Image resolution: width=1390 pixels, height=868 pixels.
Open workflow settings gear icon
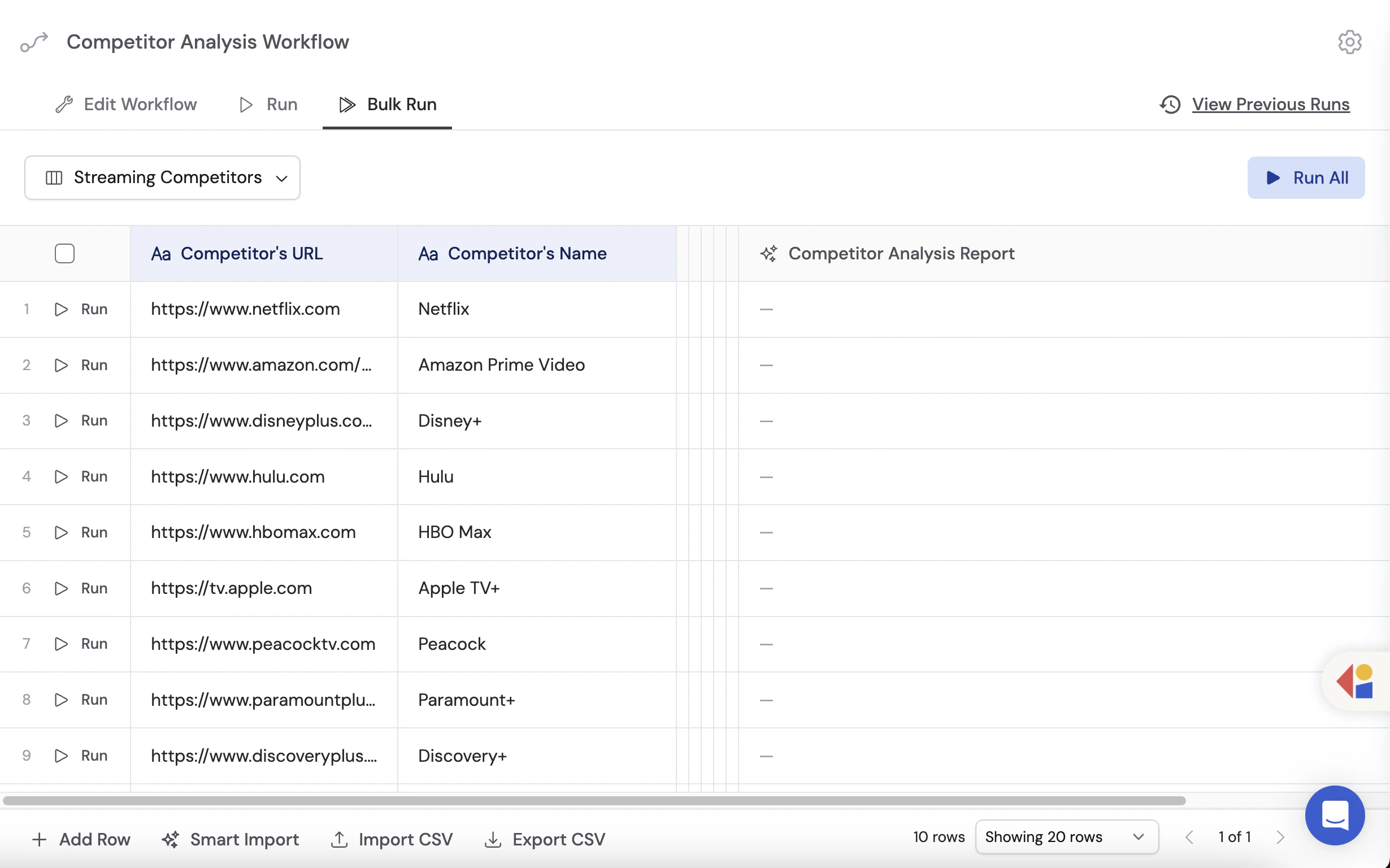(x=1349, y=42)
